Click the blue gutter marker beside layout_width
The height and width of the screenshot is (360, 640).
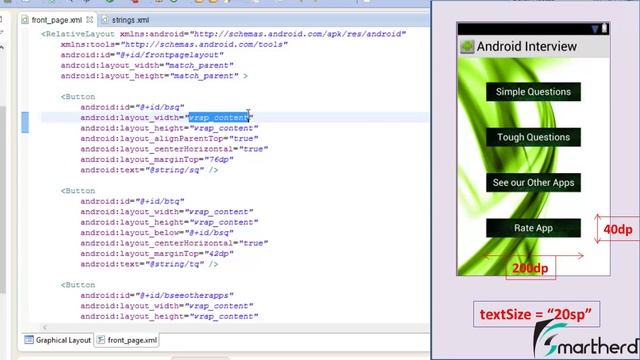point(25,122)
